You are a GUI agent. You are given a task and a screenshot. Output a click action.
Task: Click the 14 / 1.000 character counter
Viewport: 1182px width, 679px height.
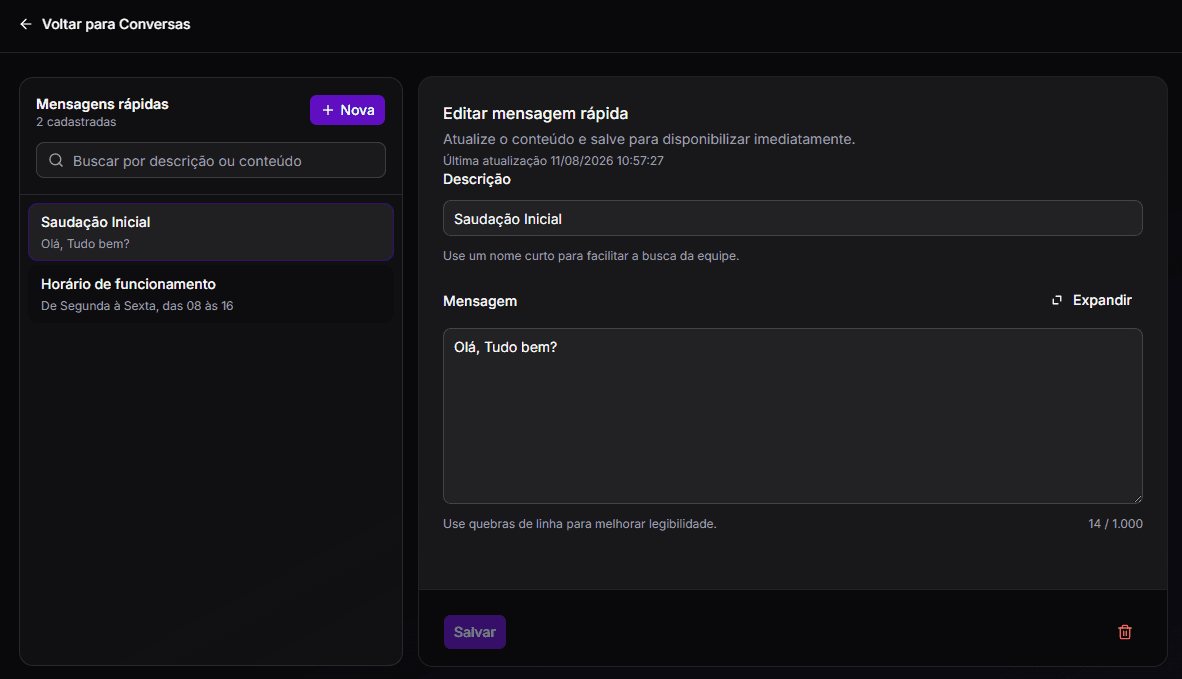click(x=1115, y=524)
